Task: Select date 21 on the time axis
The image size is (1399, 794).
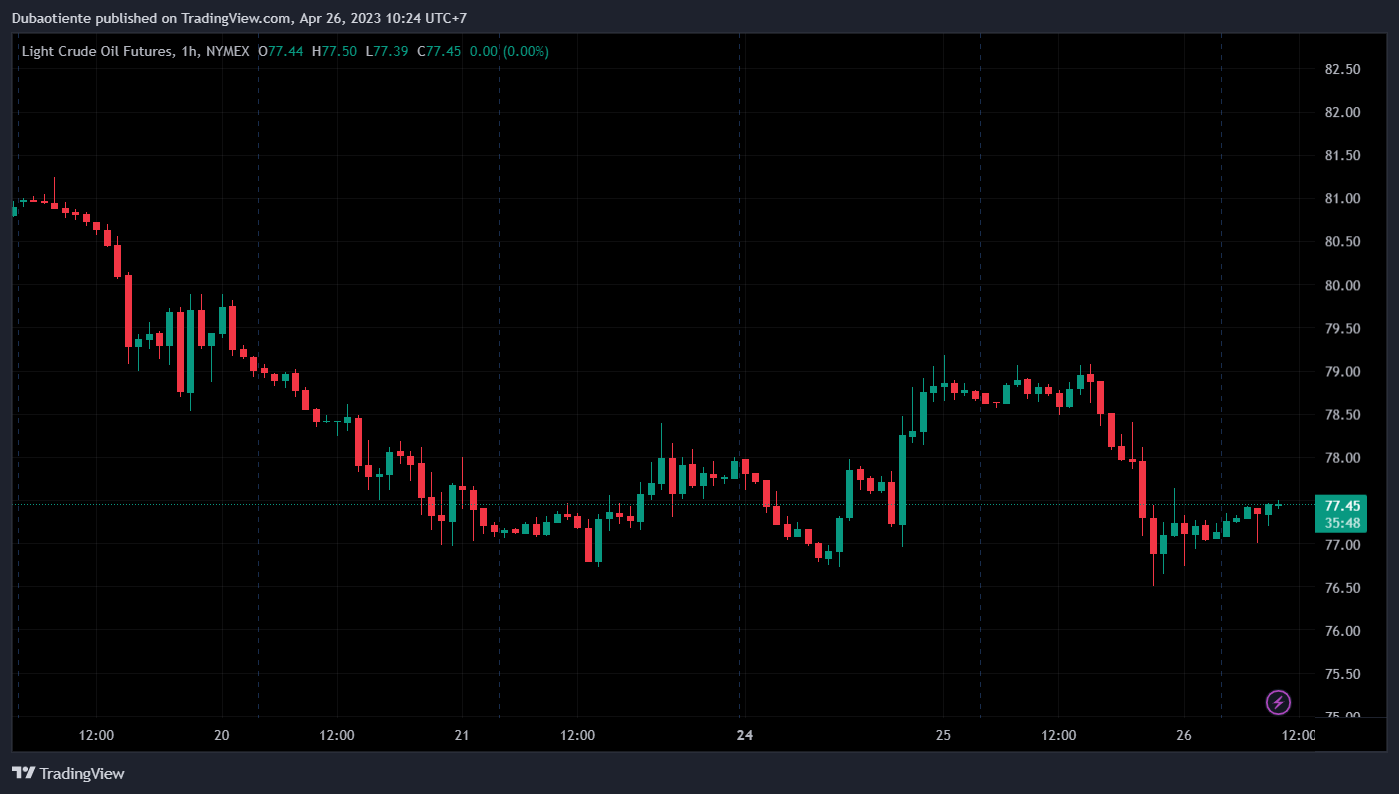Action: click(x=462, y=735)
